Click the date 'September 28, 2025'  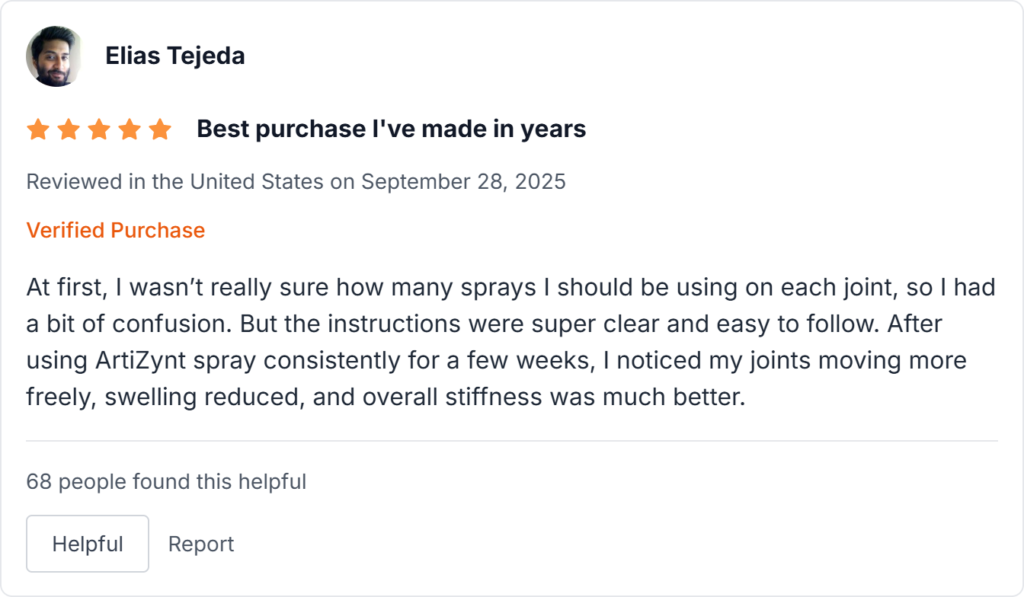tap(464, 182)
